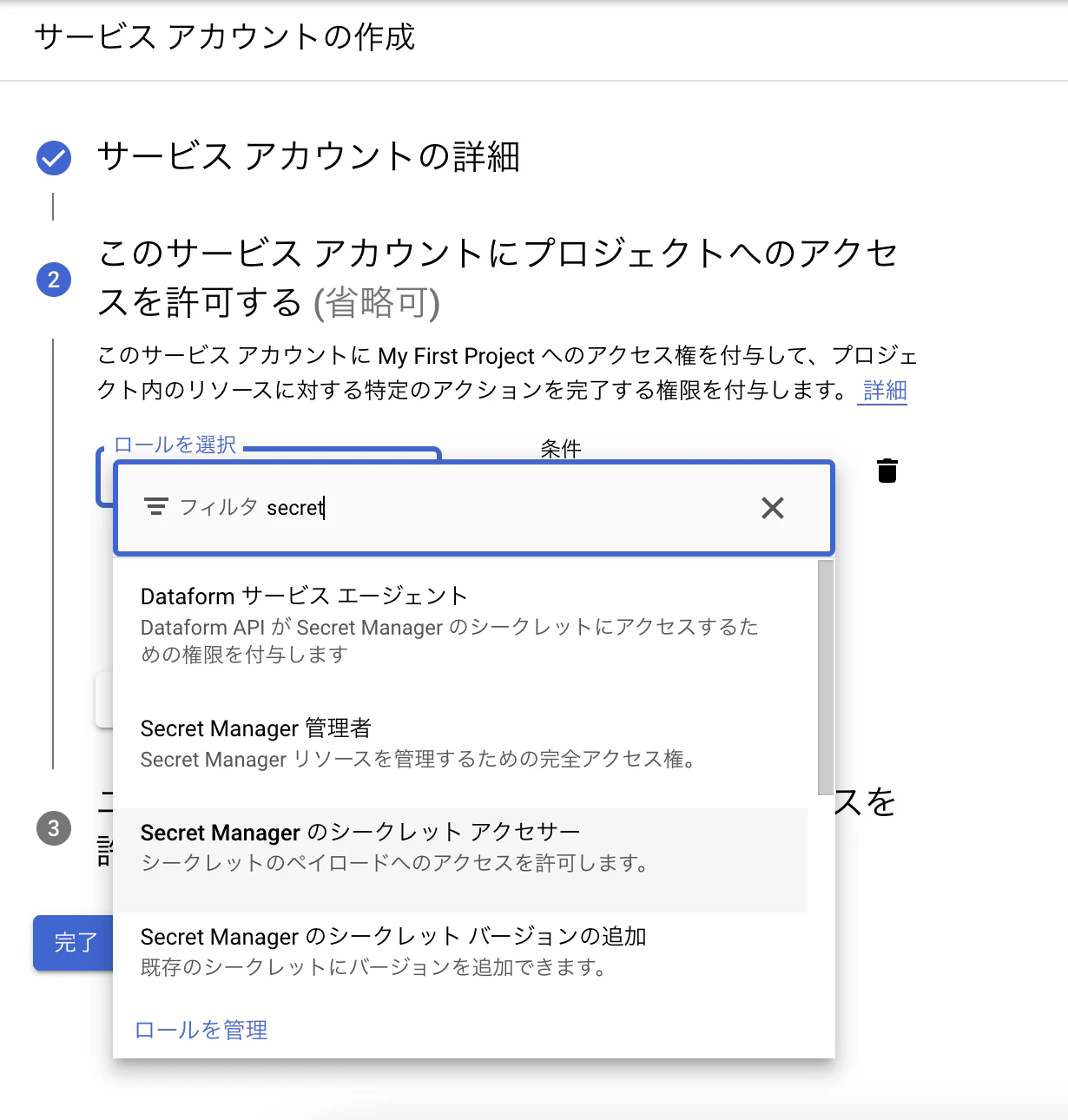Click the filter list icon

tap(155, 507)
